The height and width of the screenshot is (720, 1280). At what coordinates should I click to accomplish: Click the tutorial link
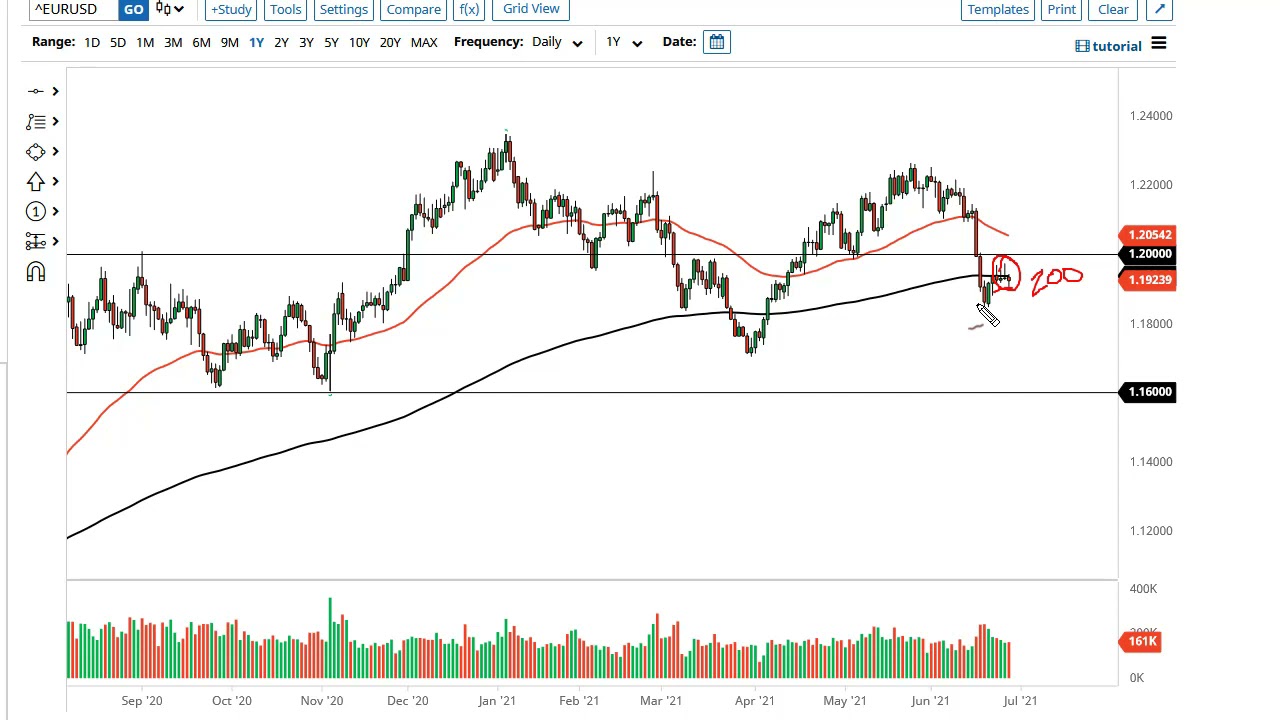[1108, 46]
